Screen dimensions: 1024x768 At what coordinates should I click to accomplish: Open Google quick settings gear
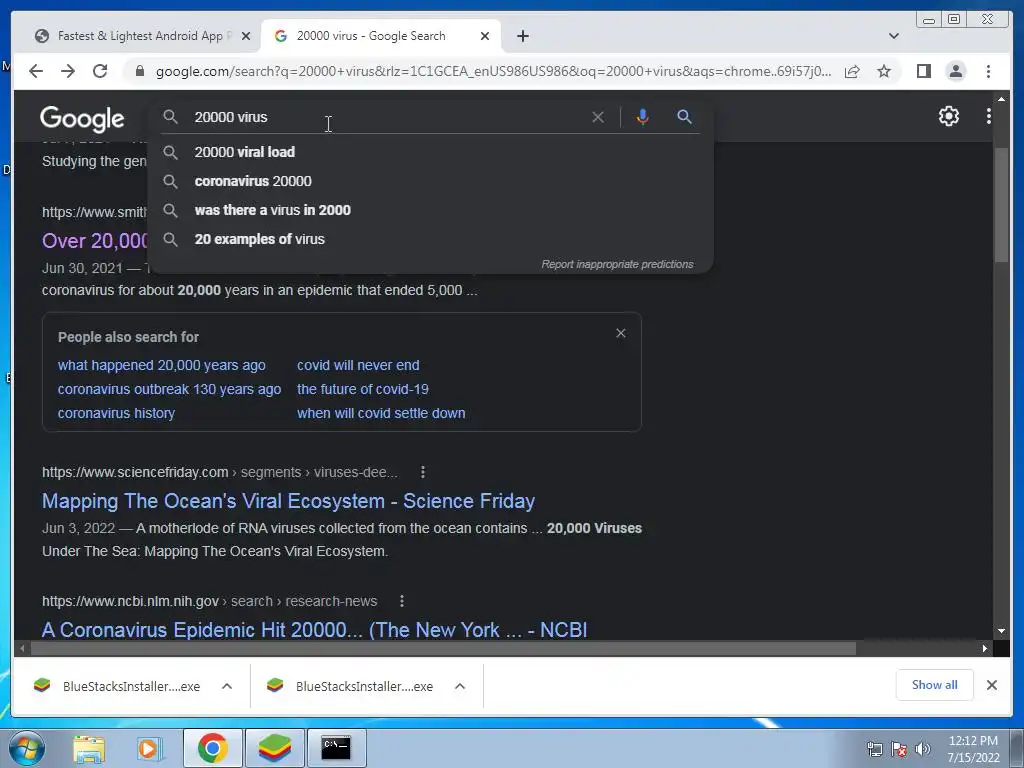point(949,116)
